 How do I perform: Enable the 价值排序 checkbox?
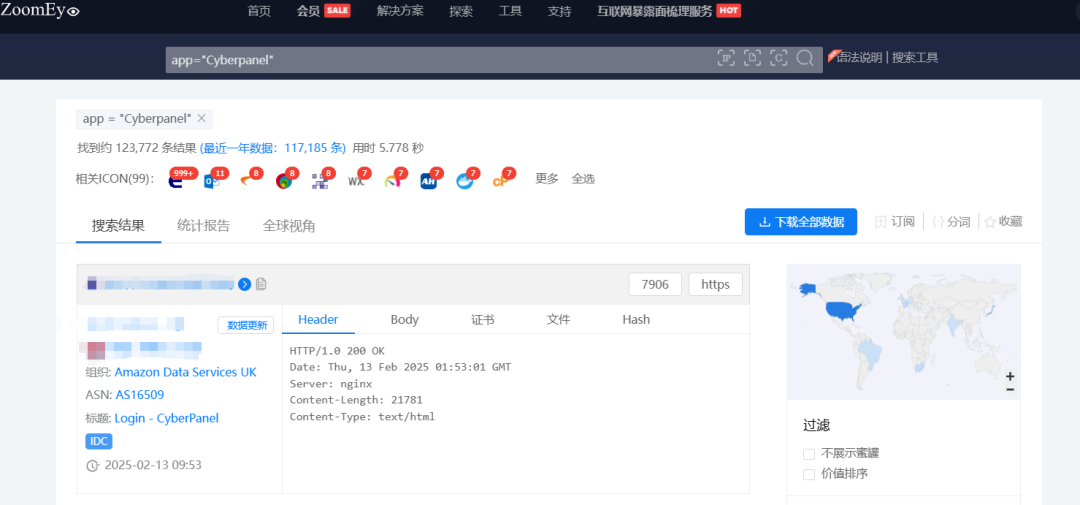click(809, 474)
